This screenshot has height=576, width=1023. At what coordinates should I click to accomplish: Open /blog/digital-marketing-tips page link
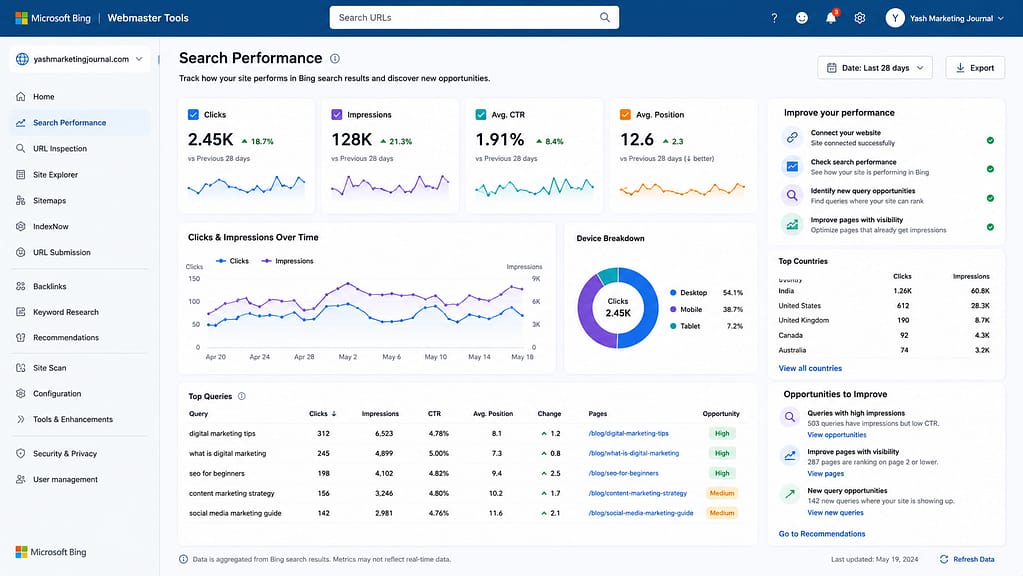click(628, 433)
